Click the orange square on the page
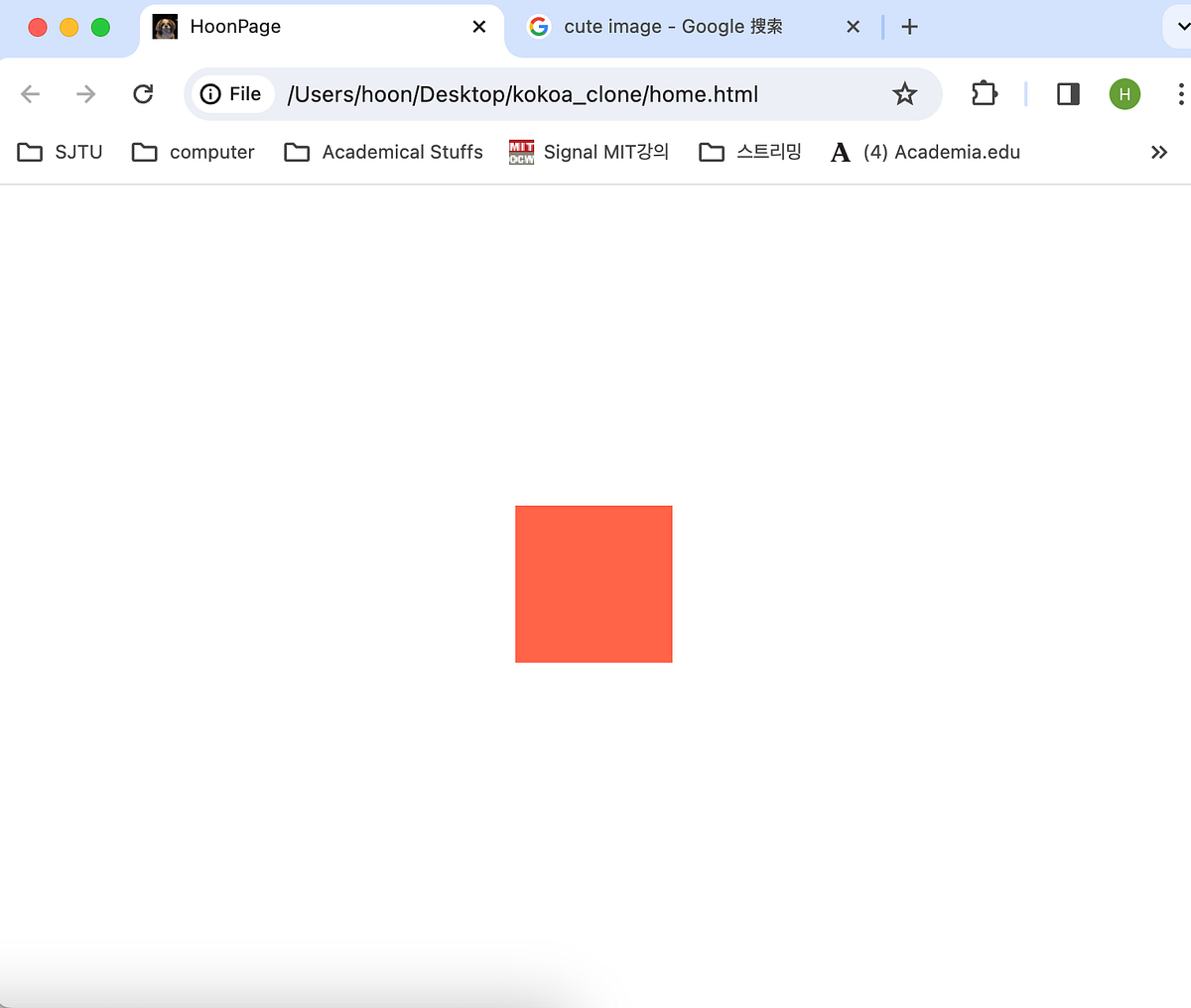The image size is (1191, 1008). tap(594, 583)
